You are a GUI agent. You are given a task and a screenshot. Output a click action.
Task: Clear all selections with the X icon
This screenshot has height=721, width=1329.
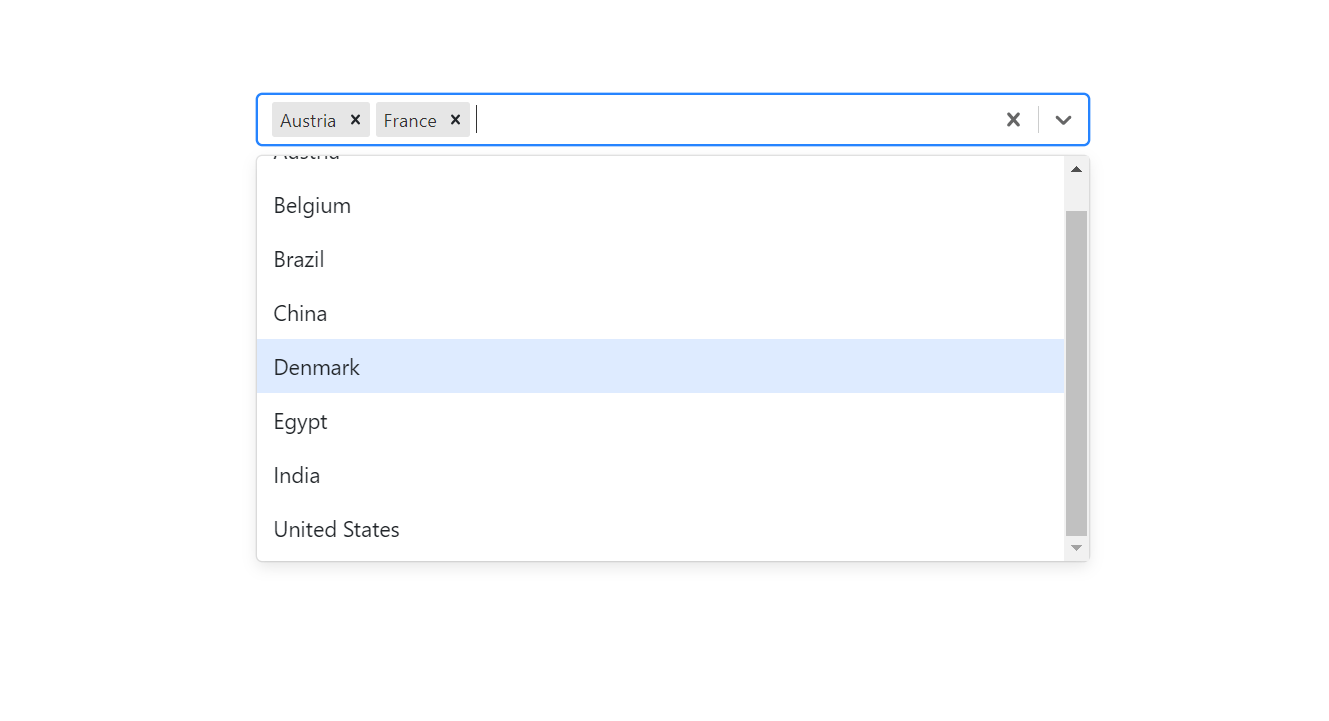tap(1013, 119)
